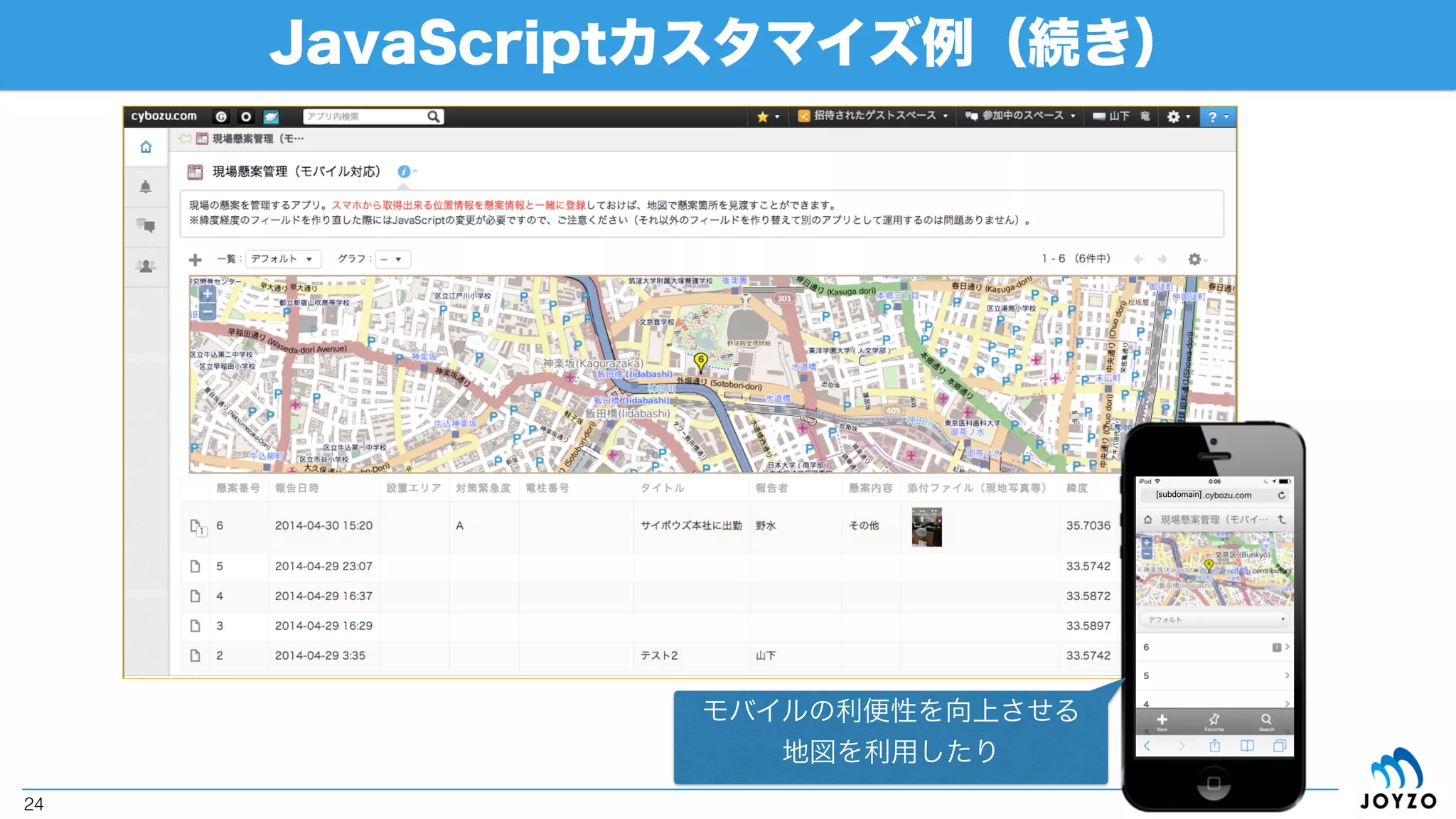
Task: Click the アプリ内検索 search field
Action: [364, 117]
